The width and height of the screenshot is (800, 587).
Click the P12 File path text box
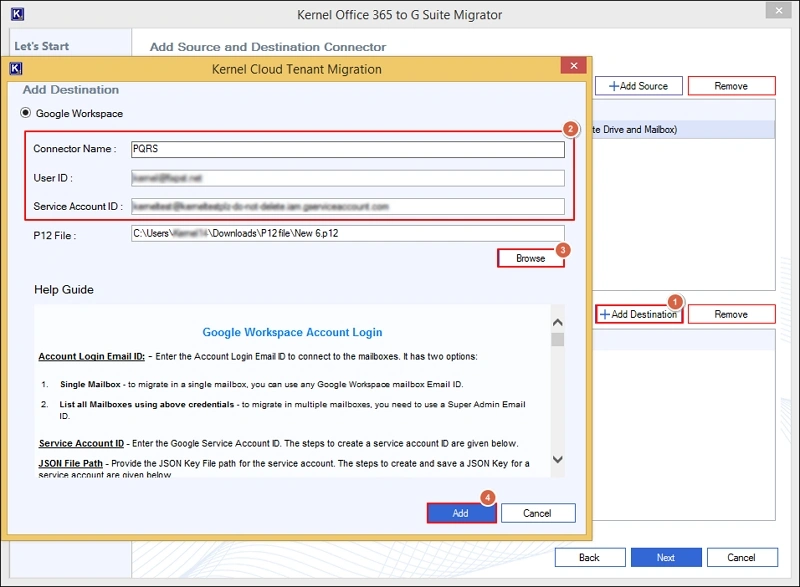[x=347, y=234]
